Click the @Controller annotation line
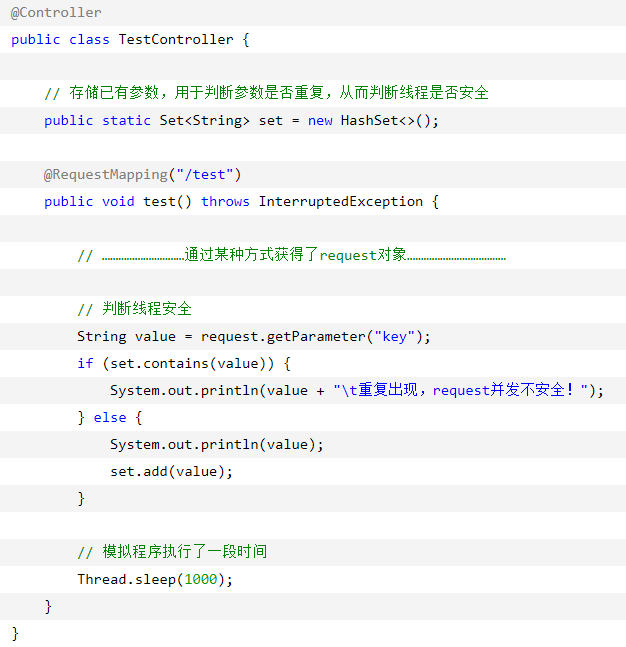This screenshot has height=647, width=626. coord(56,13)
